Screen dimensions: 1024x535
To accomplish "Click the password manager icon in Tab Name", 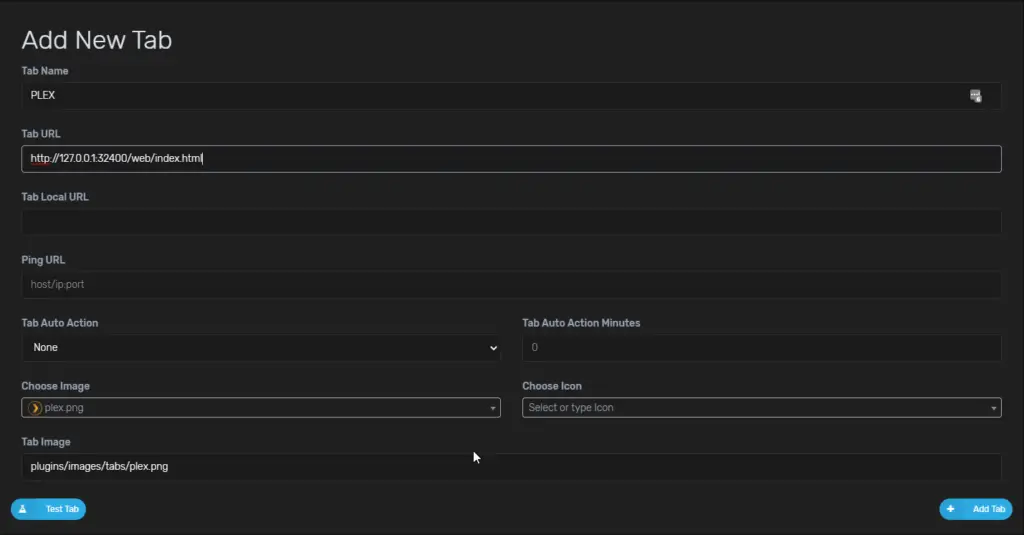I will click(975, 96).
